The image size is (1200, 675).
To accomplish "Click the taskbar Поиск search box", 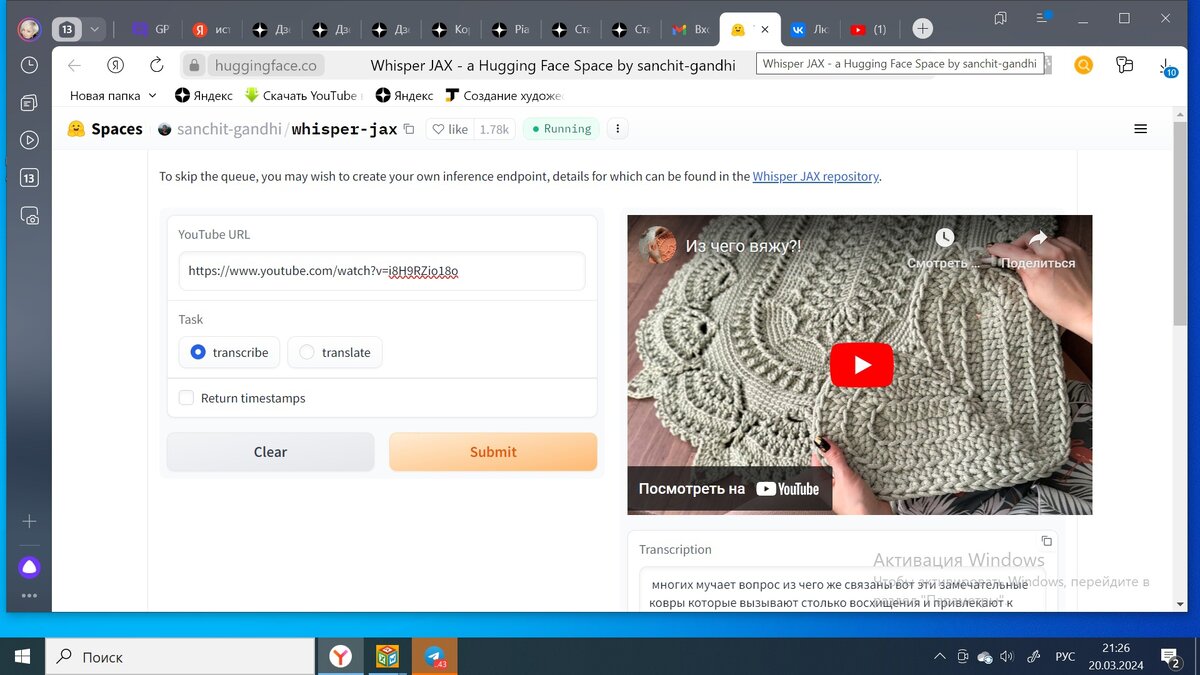I will click(x=180, y=657).
